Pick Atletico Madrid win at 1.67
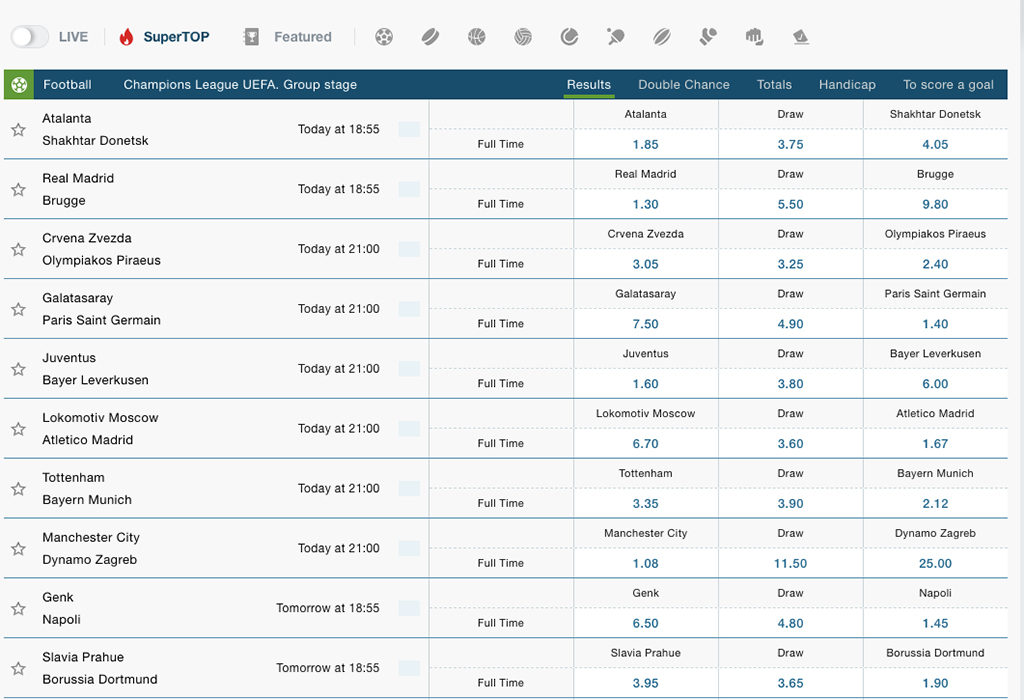 tap(935, 444)
